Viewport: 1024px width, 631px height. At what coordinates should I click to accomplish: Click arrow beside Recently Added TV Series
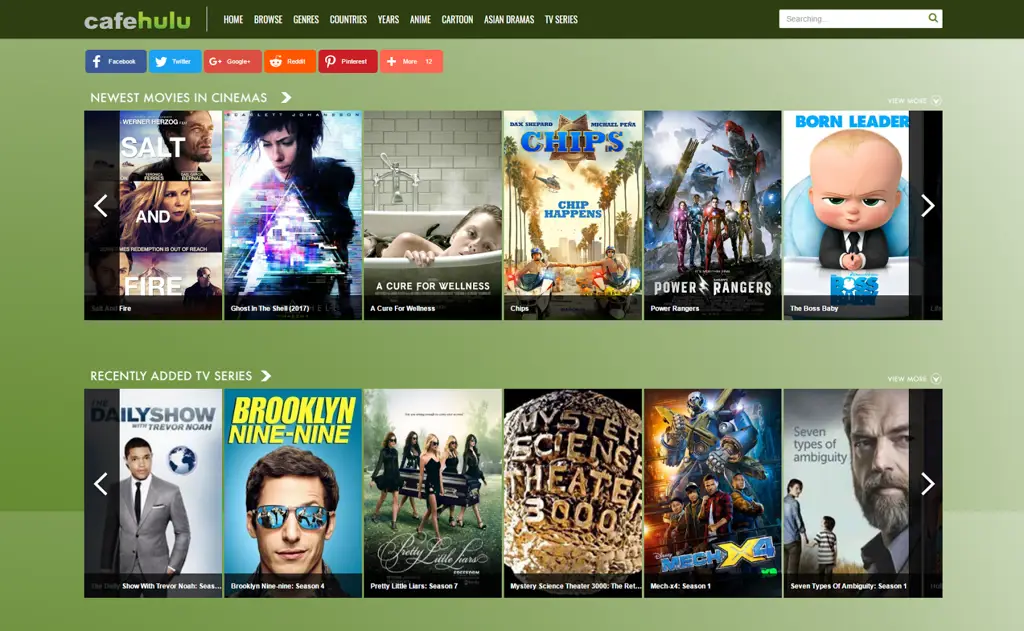266,376
